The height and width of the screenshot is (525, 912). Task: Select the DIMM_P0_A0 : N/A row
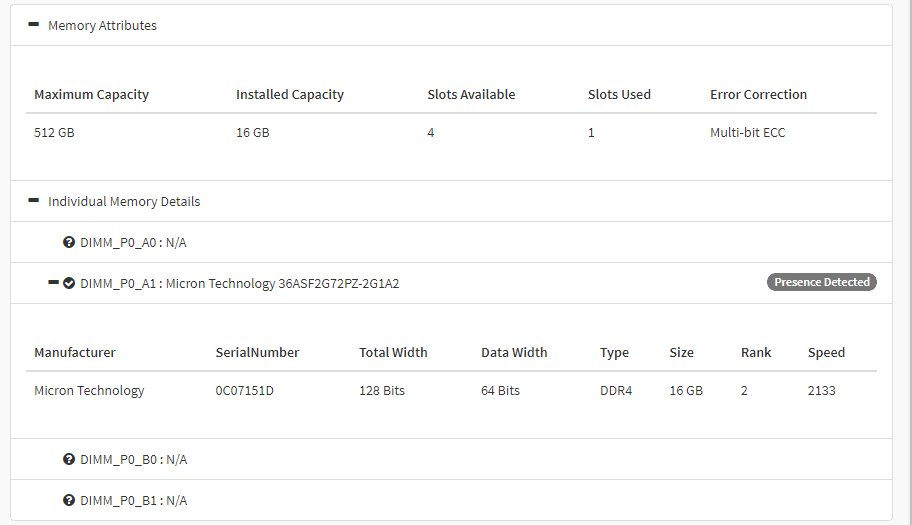(451, 242)
